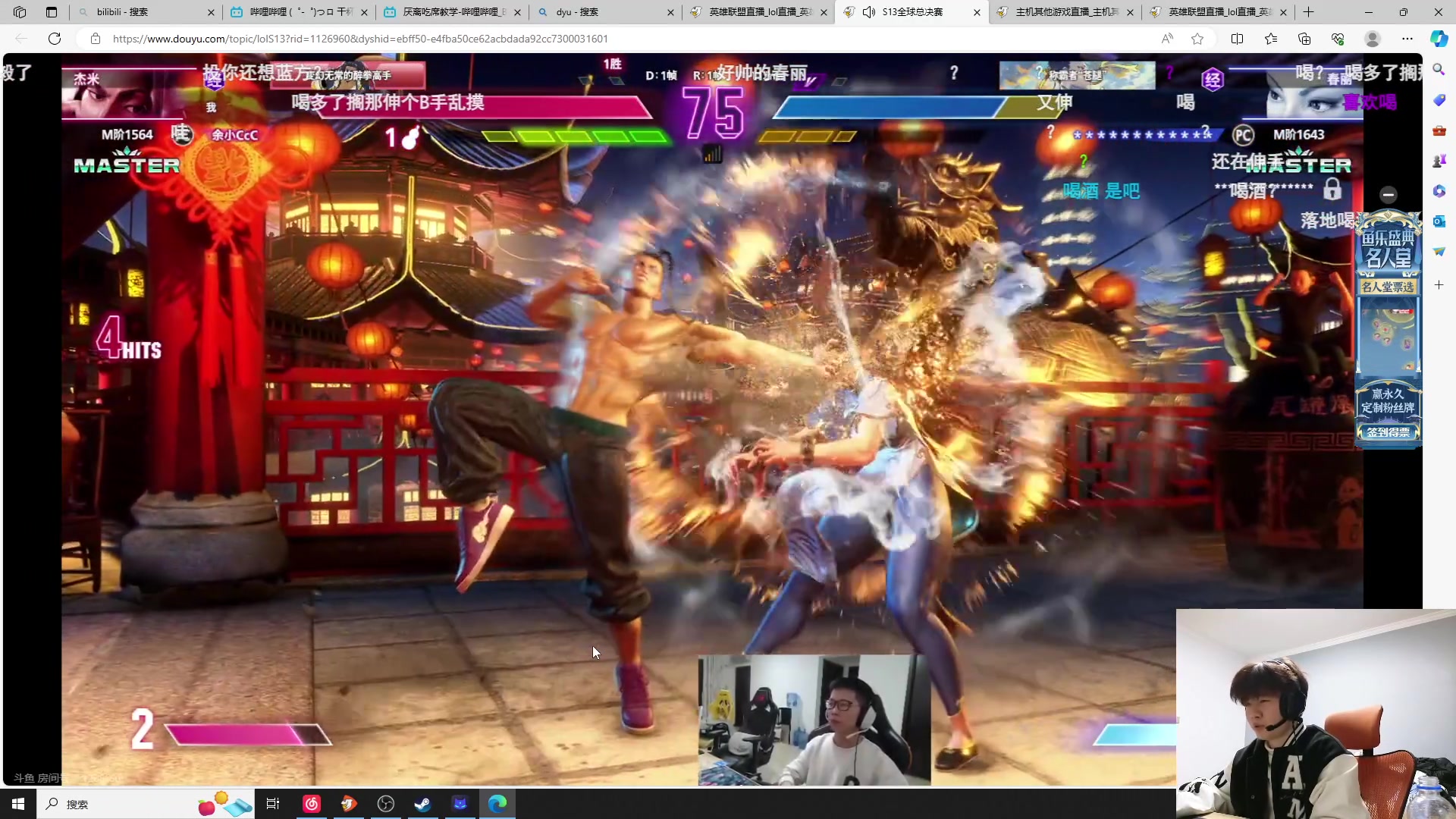This screenshot has width=1456, height=819.
Task: Mute the S13全球总决赛 tab audio icon
Action: tap(869, 12)
